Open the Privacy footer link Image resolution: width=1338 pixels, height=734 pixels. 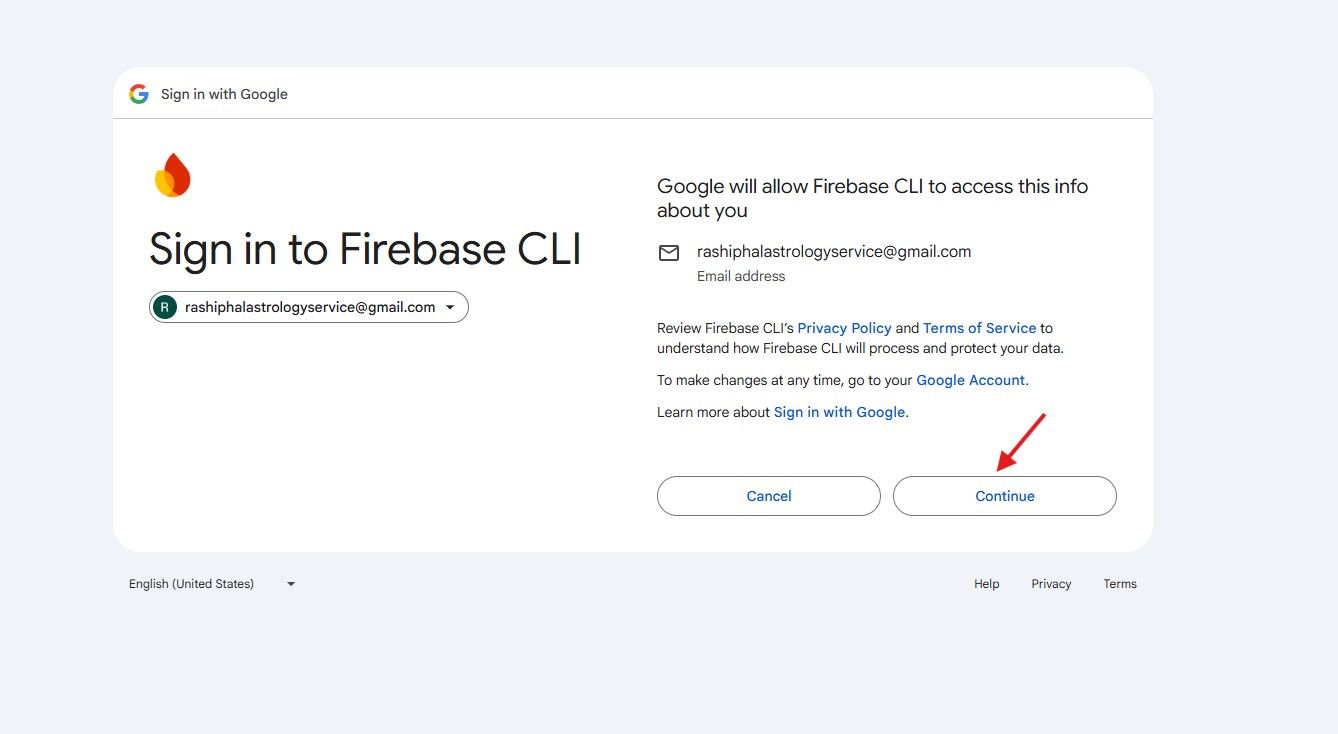click(x=1051, y=584)
